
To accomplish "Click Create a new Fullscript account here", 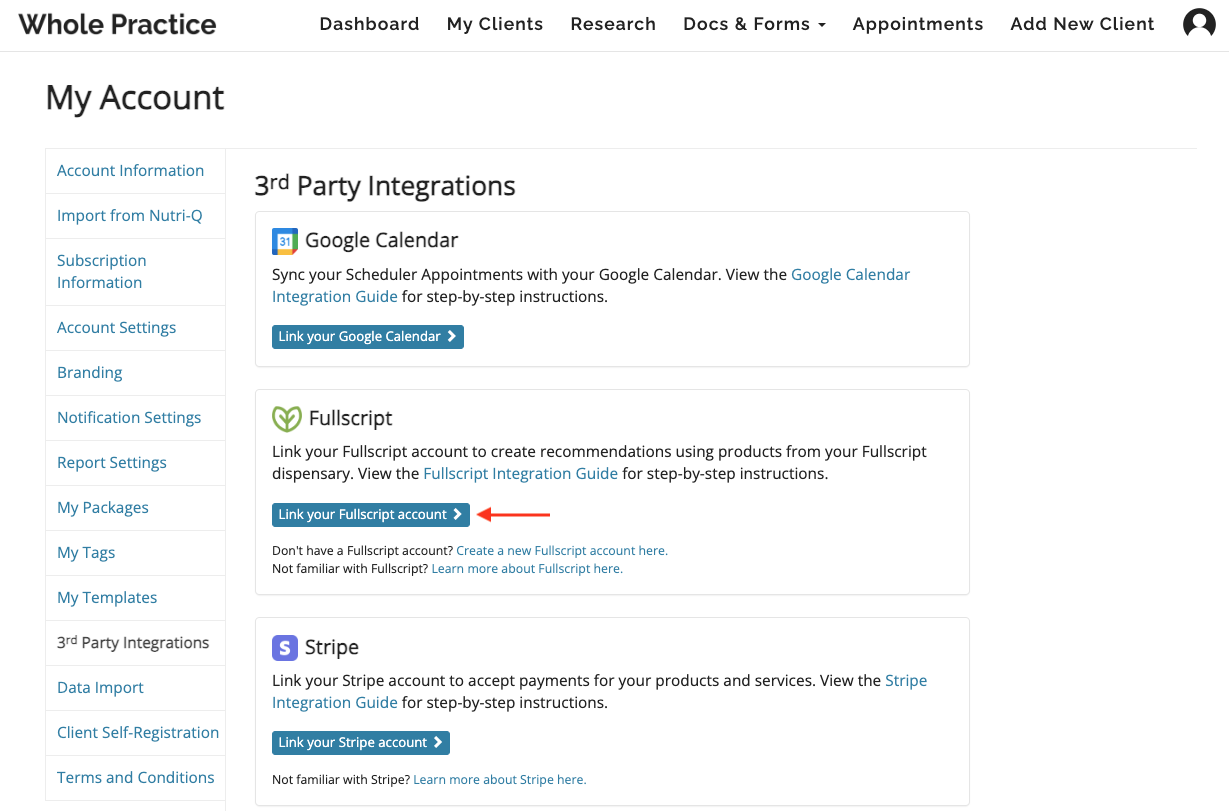I will pyautogui.click(x=562, y=551).
